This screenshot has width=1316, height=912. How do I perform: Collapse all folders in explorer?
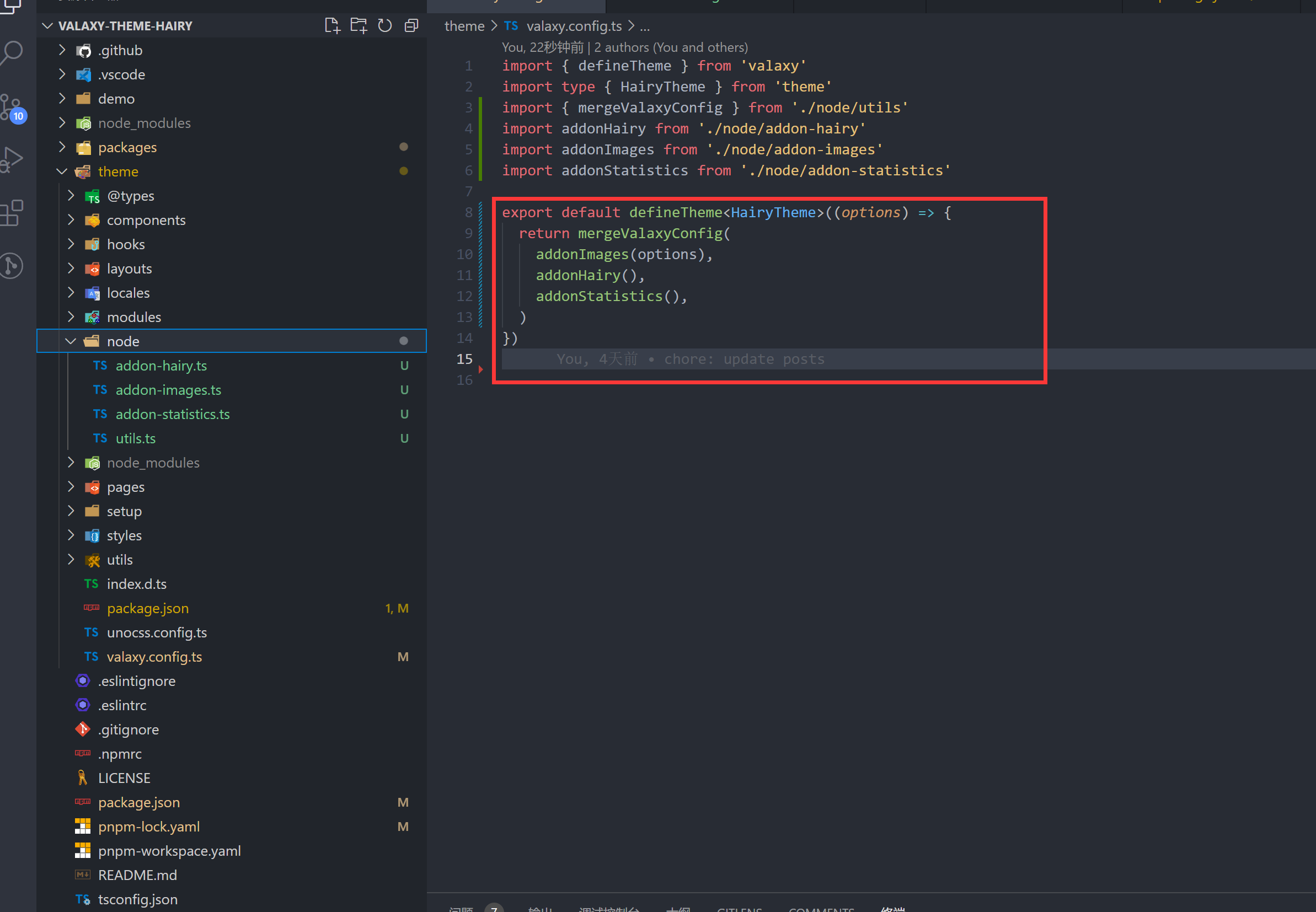coord(411,26)
